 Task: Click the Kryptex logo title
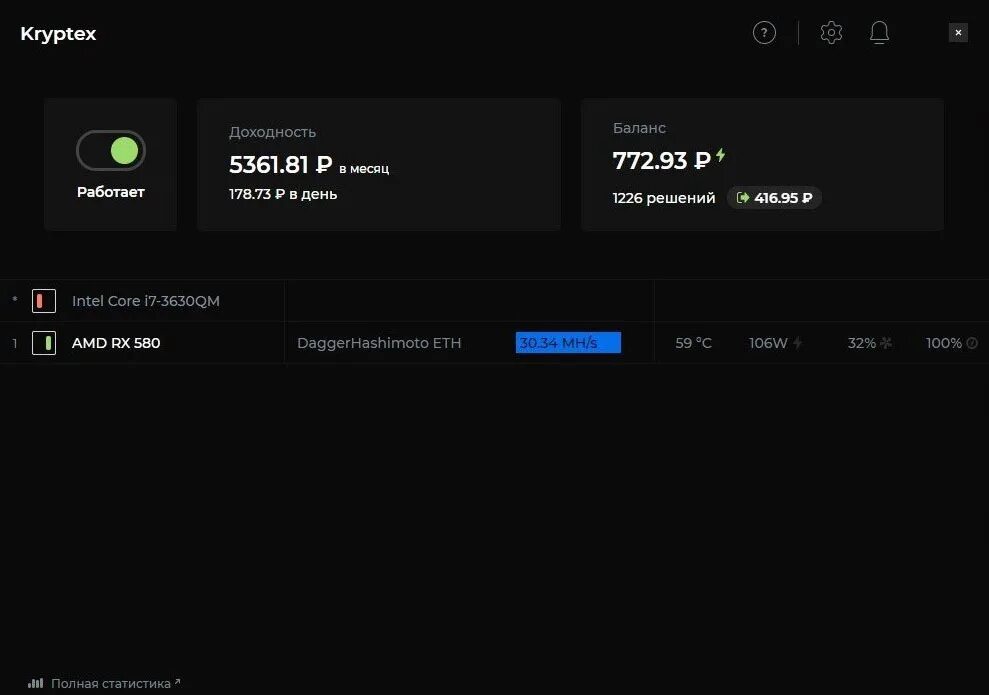click(58, 33)
